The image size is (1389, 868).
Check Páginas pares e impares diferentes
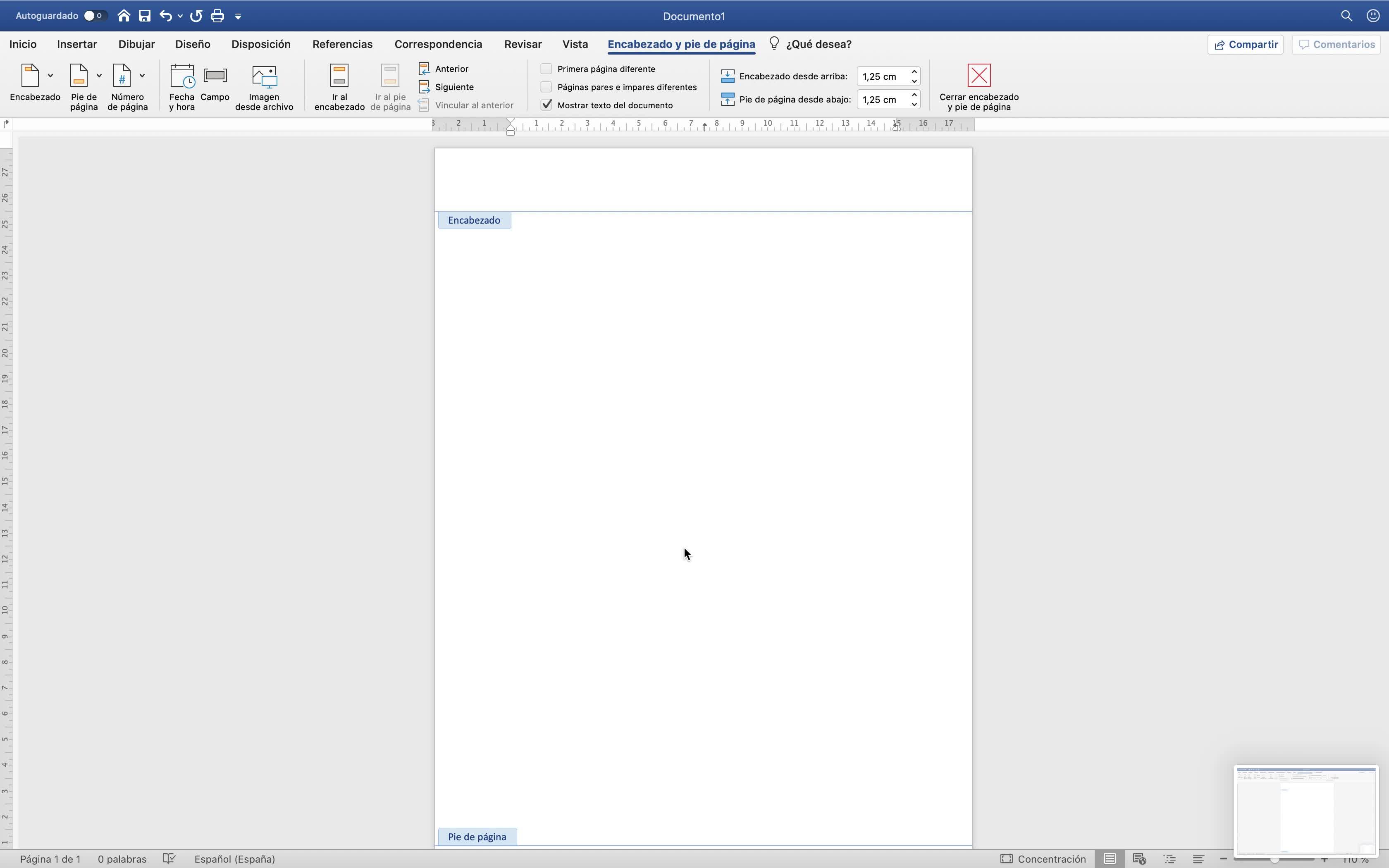(x=546, y=87)
